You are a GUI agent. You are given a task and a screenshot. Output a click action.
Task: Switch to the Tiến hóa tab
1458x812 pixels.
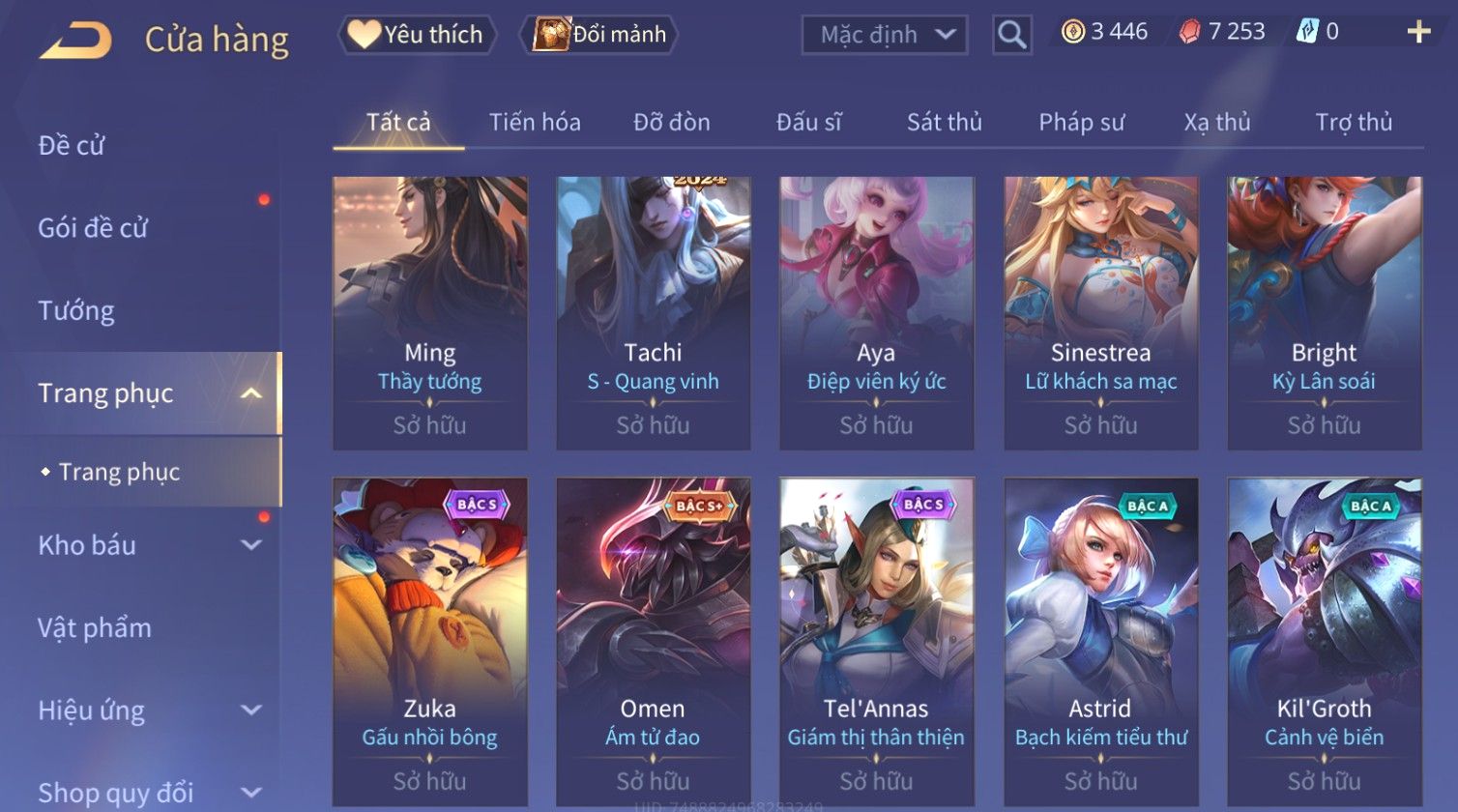535,123
